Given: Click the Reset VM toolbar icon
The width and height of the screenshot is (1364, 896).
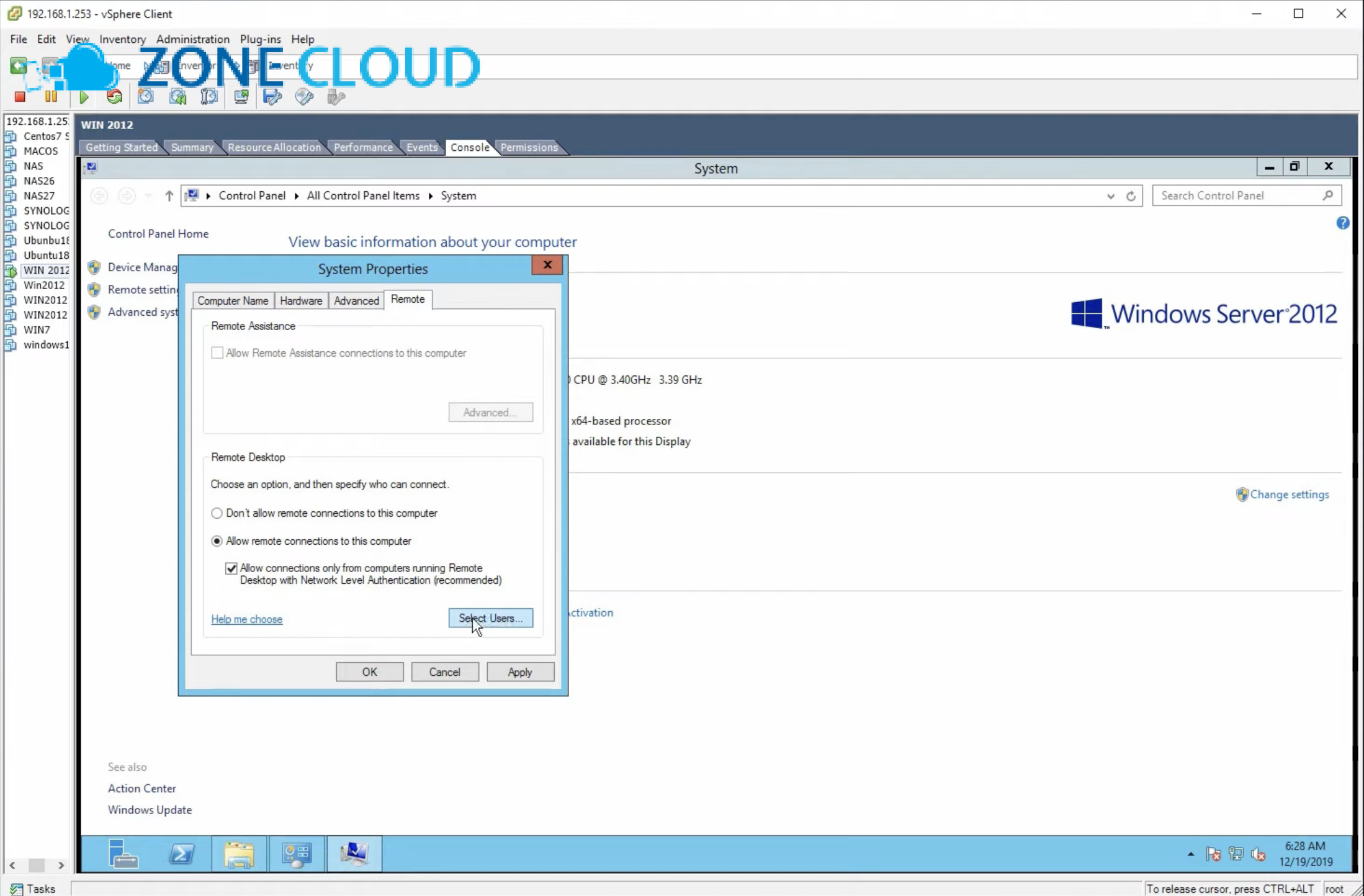Looking at the screenshot, I should click(x=114, y=97).
